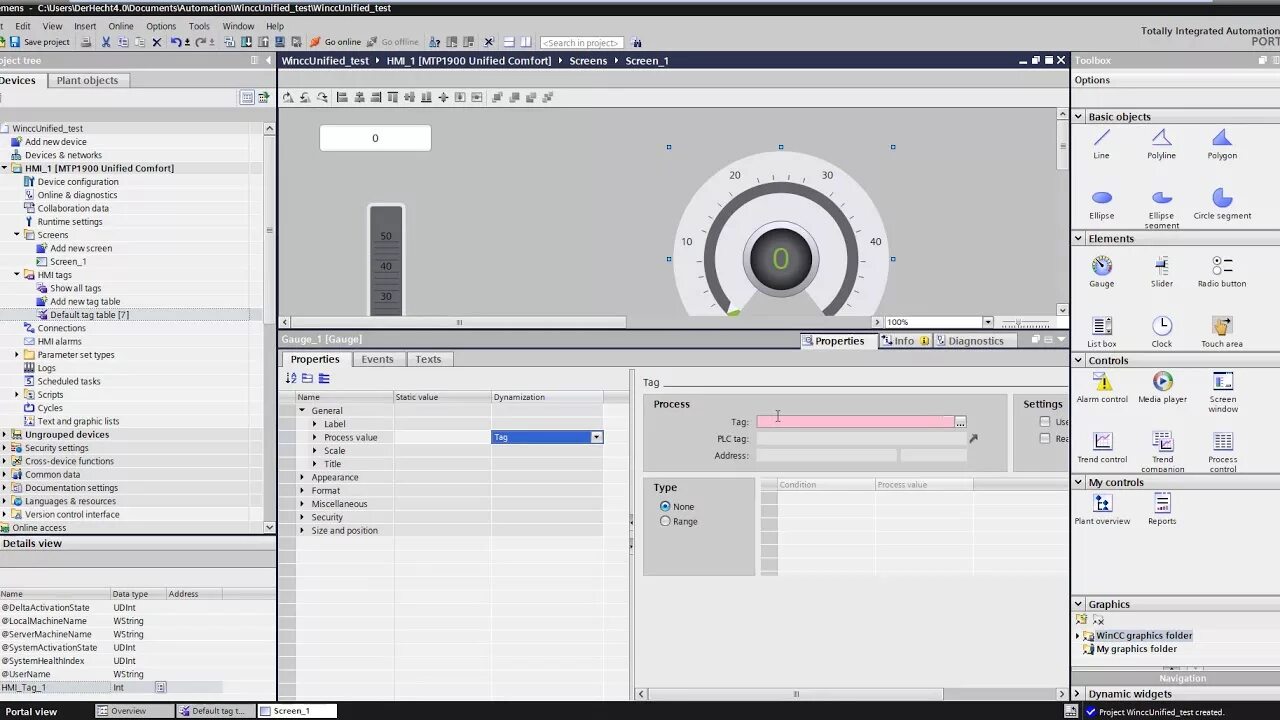Select the Touch area element

1222,332
